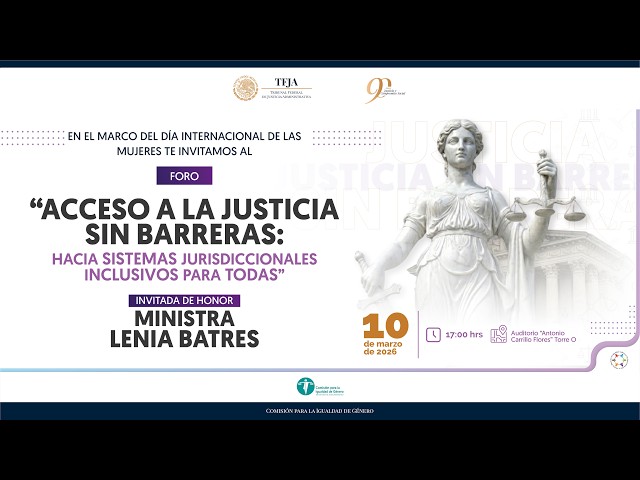The height and width of the screenshot is (480, 640).
Task: Click the Auditorio "Antonio Carrillo Flores" venue text
Action: pyautogui.click(x=543, y=336)
